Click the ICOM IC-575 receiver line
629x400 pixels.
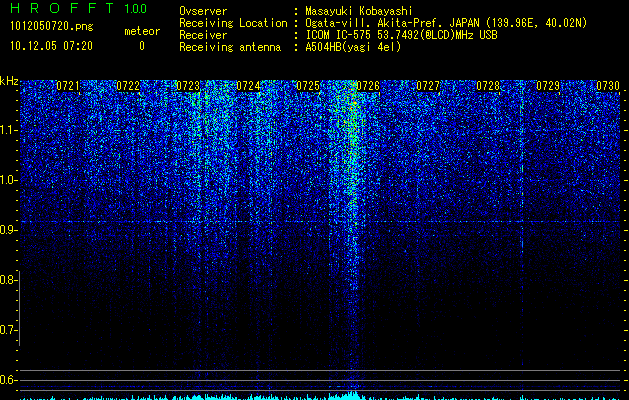[401, 35]
